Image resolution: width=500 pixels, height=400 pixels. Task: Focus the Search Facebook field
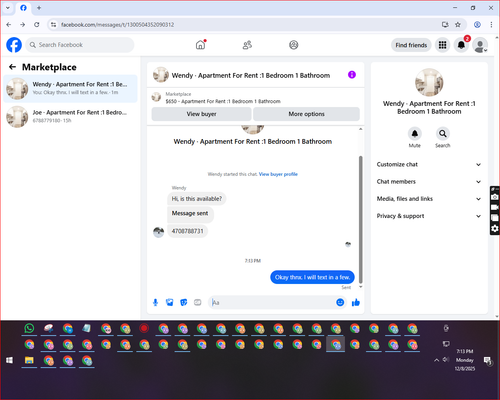(x=80, y=45)
